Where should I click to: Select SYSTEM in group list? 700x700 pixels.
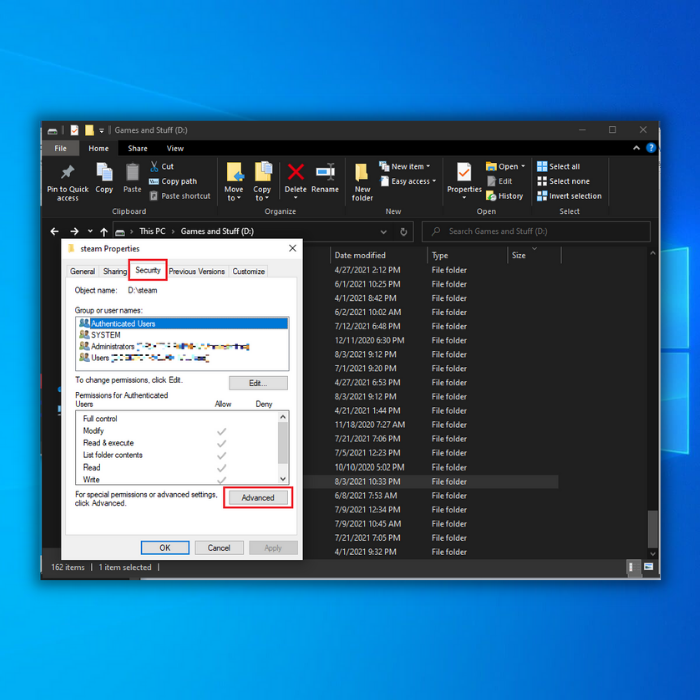coord(182,335)
